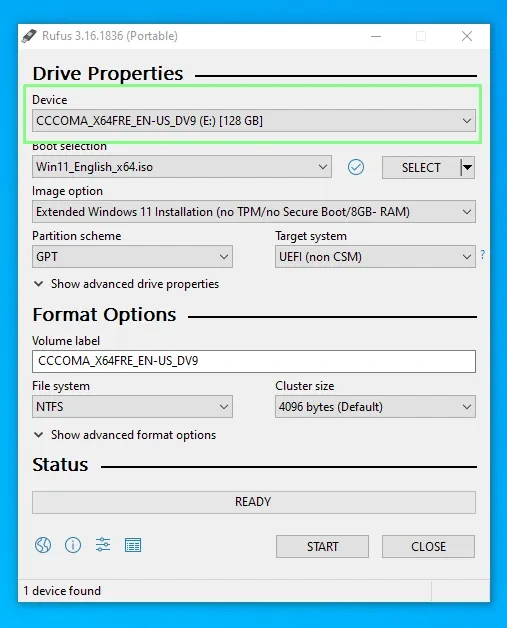Open the Device dropdown
The height and width of the screenshot is (628, 507).
click(254, 121)
